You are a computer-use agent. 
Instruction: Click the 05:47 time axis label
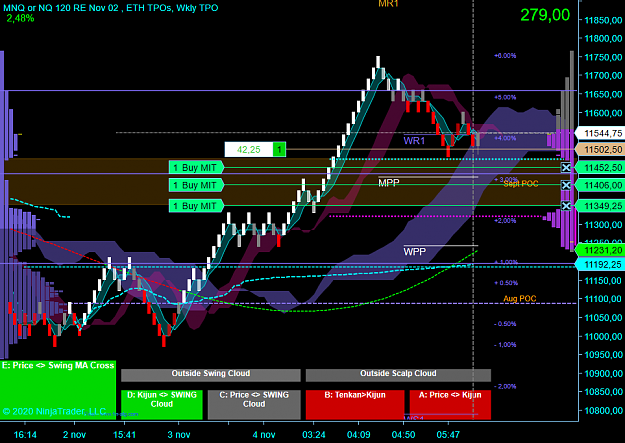click(x=448, y=435)
